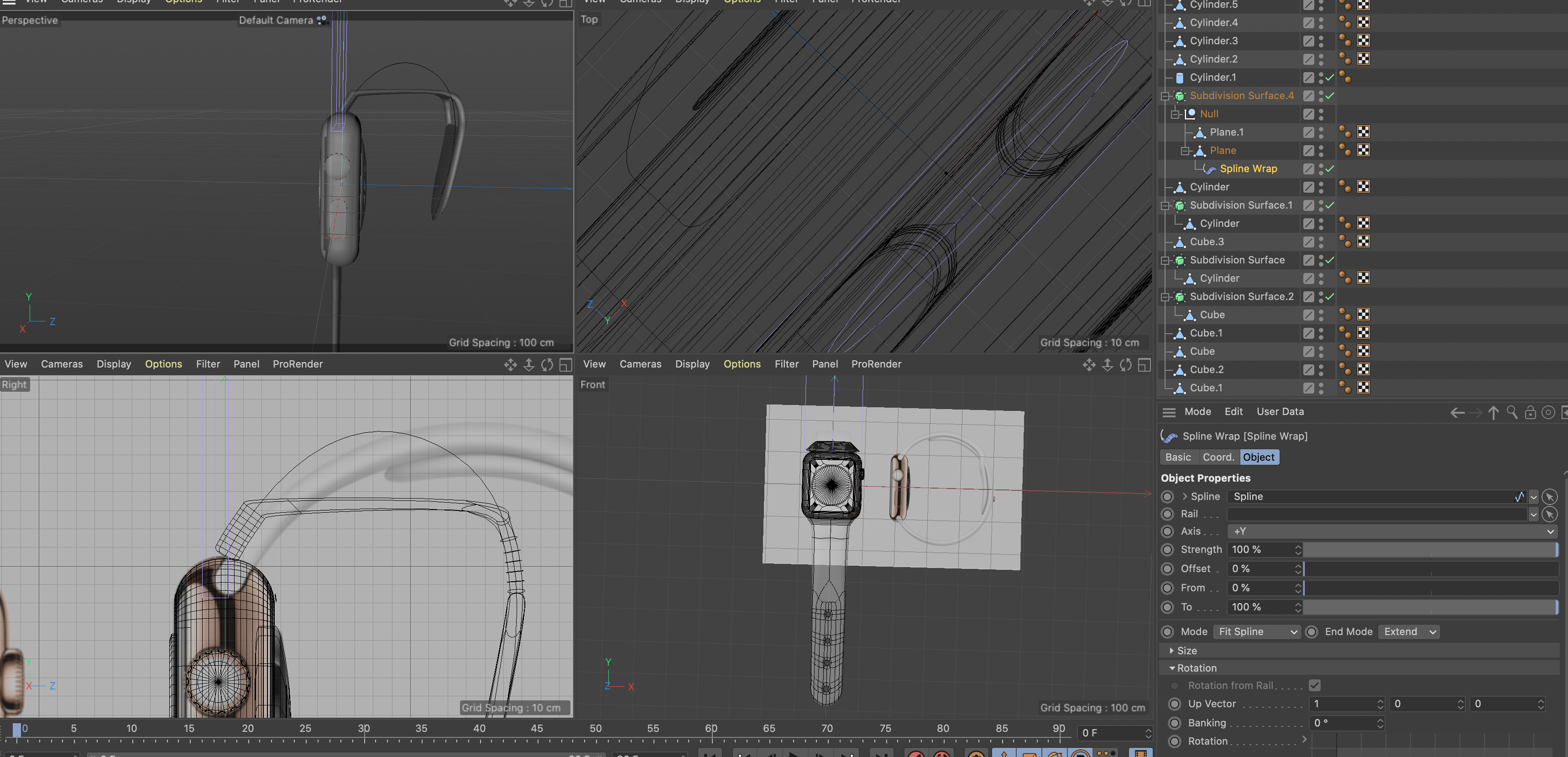This screenshot has height=757, width=1568.
Task: Open the Options menu in the Right viewport
Action: coord(163,364)
